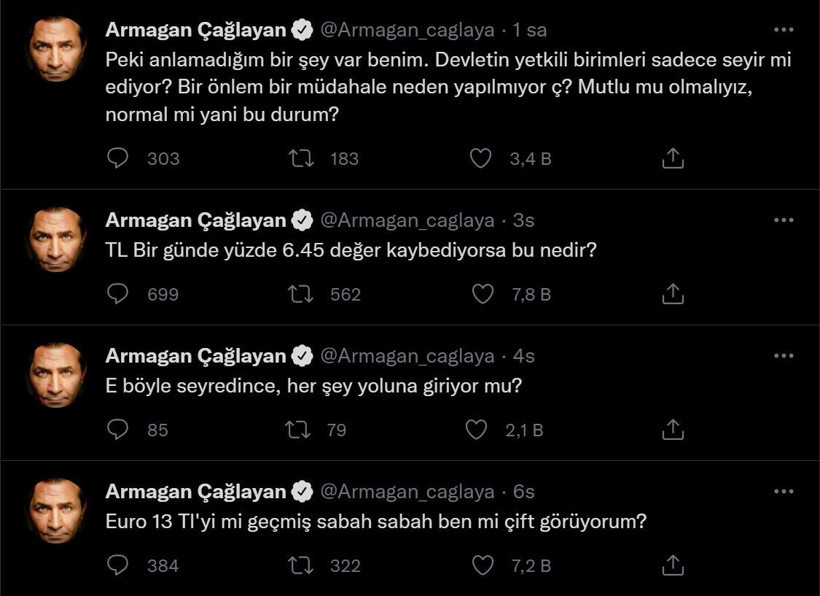Screen dimensions: 820x596
Task: Click the '1 sa' timestamp link
Action: 530,29
